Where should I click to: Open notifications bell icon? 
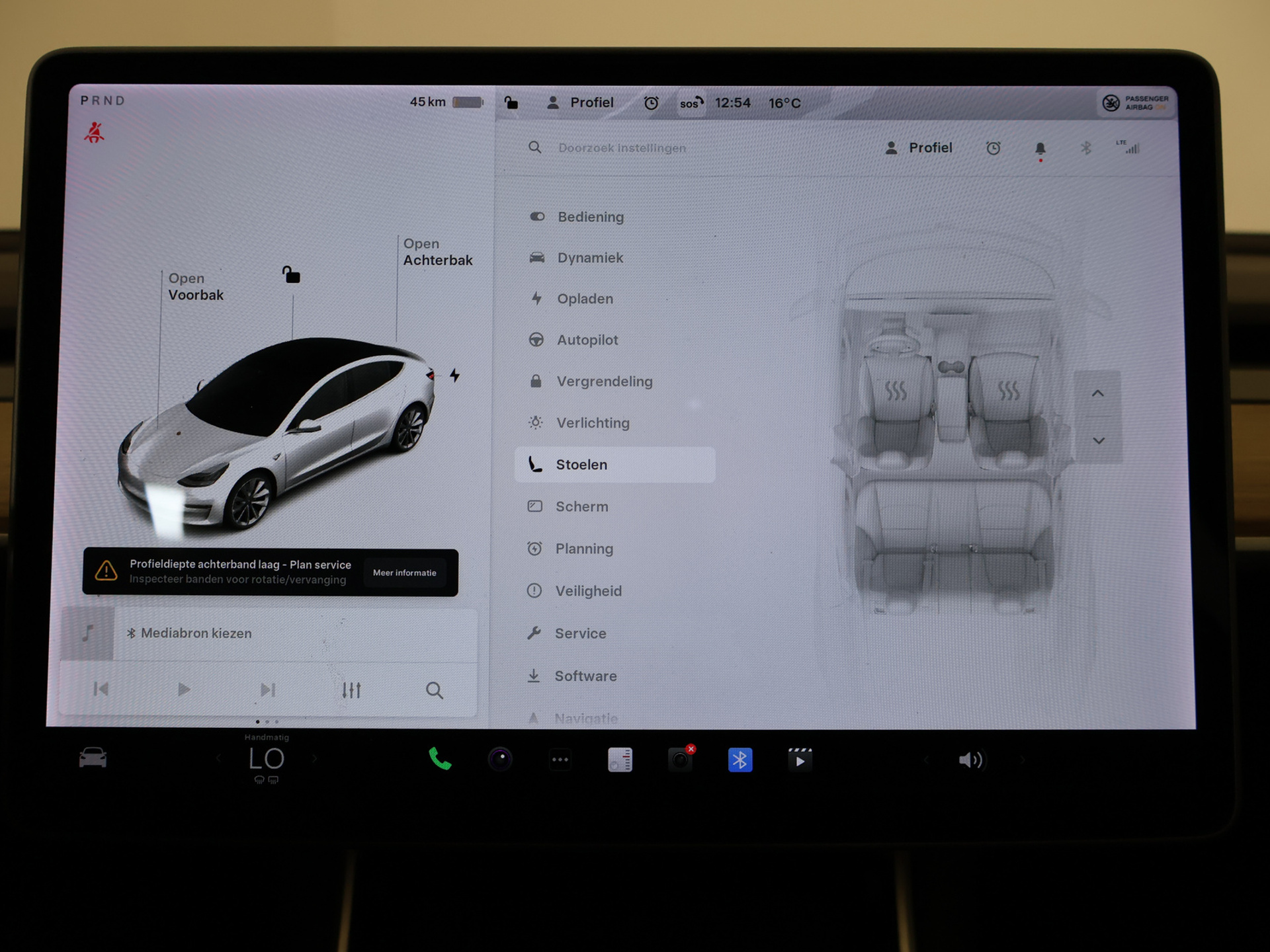1040,149
